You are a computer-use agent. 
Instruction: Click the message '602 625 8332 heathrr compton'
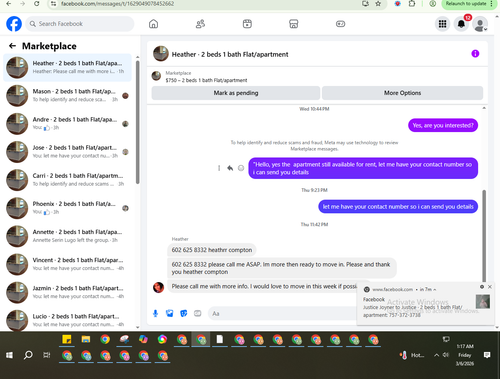tap(212, 250)
